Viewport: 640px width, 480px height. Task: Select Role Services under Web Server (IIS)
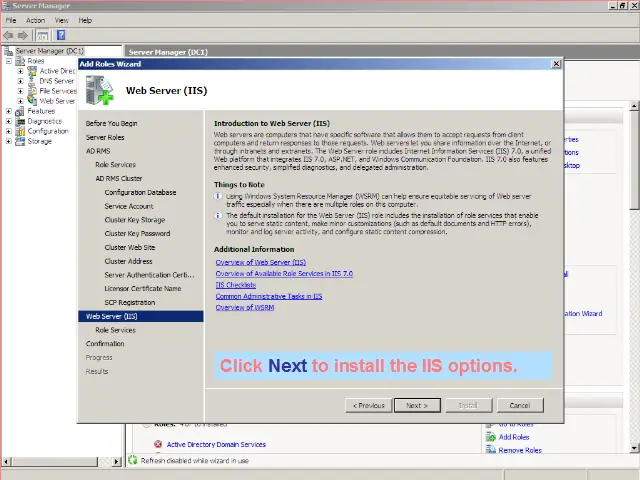(115, 330)
